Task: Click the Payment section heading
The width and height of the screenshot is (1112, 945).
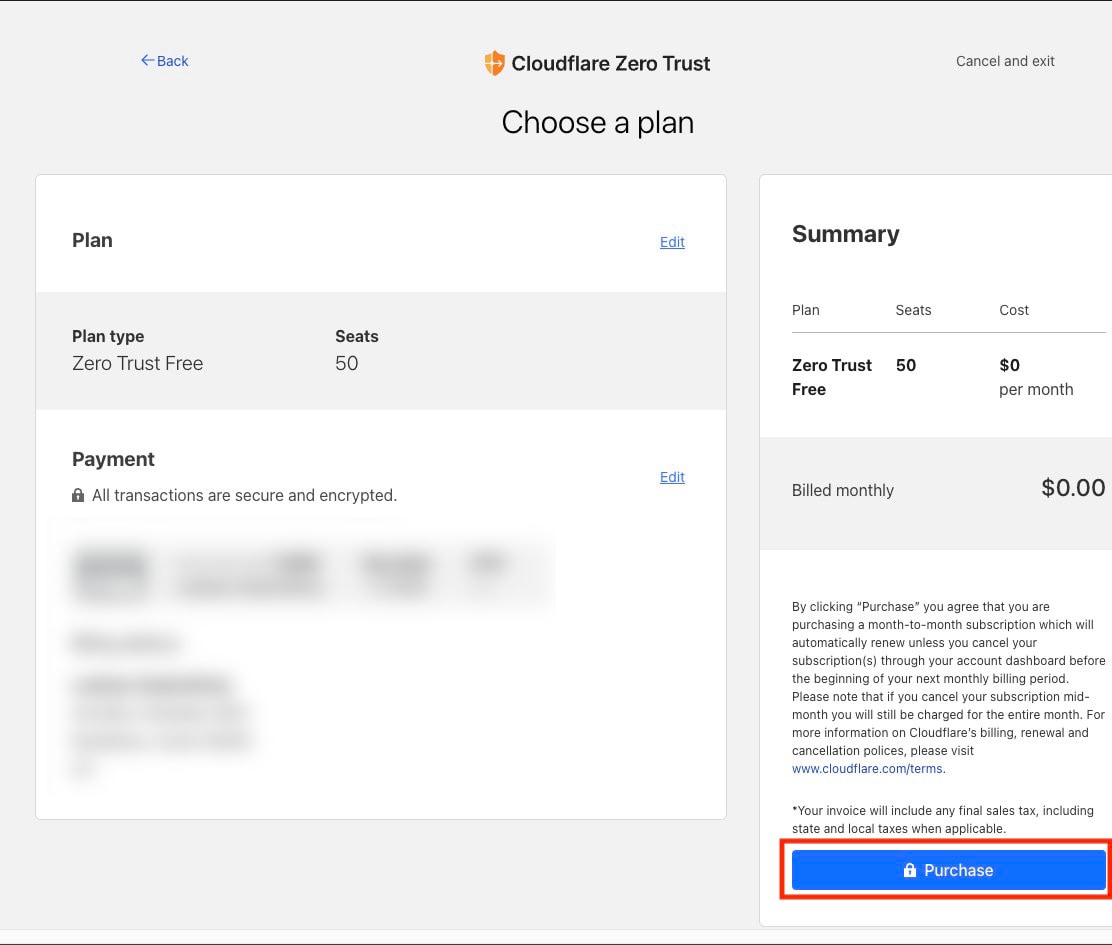Action: pos(113,459)
